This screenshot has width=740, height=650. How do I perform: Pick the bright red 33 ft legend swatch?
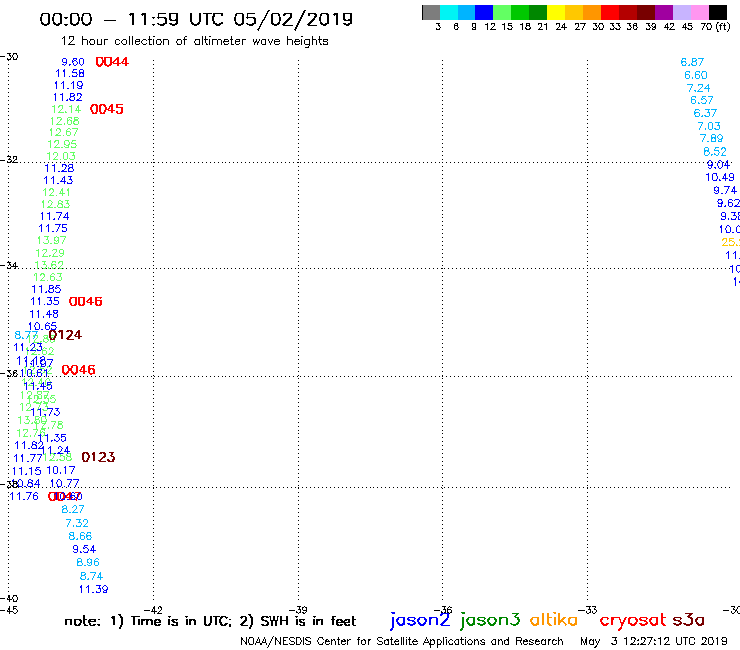[610, 12]
